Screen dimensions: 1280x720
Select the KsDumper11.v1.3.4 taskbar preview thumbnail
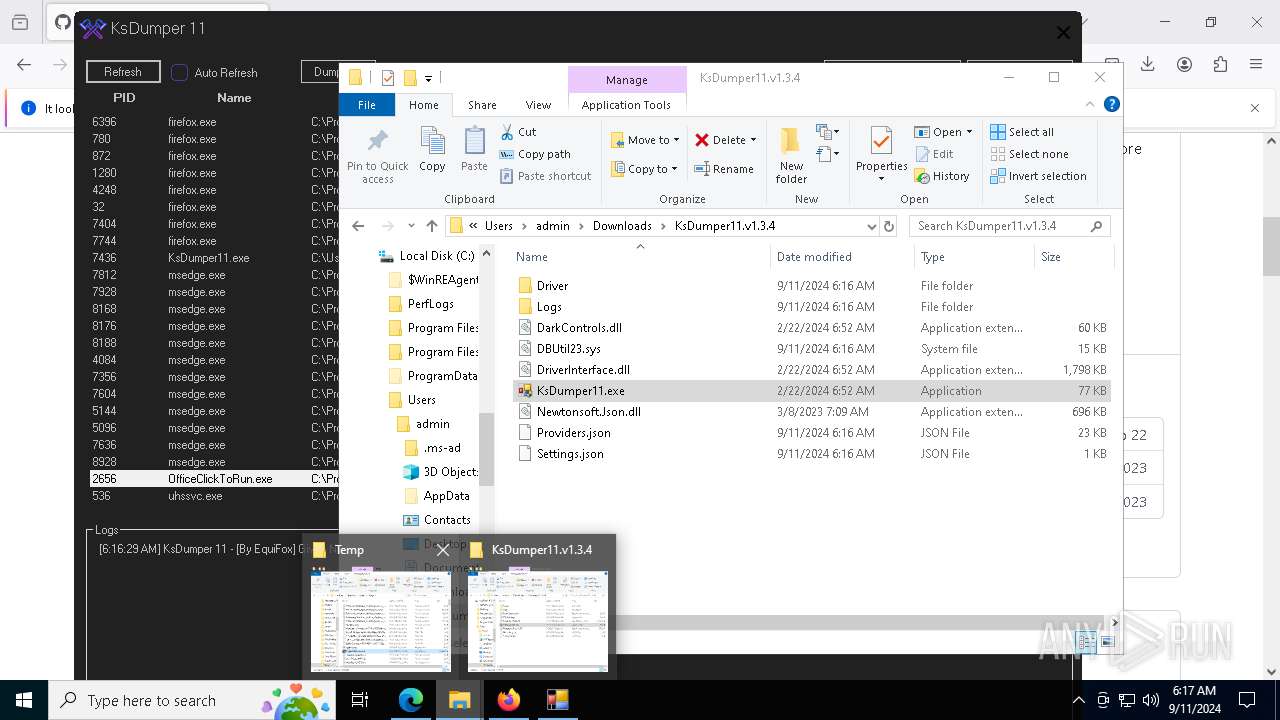tap(538, 621)
